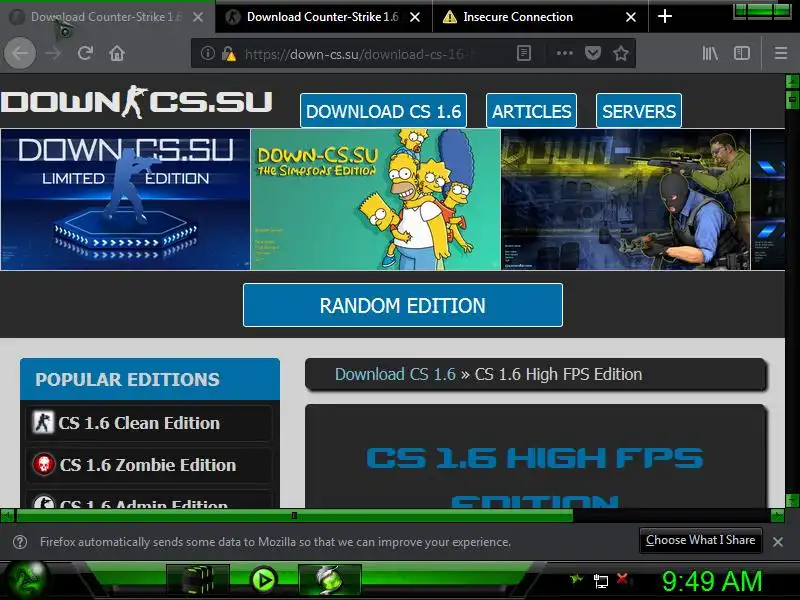Click the green star tray icon

[577, 579]
